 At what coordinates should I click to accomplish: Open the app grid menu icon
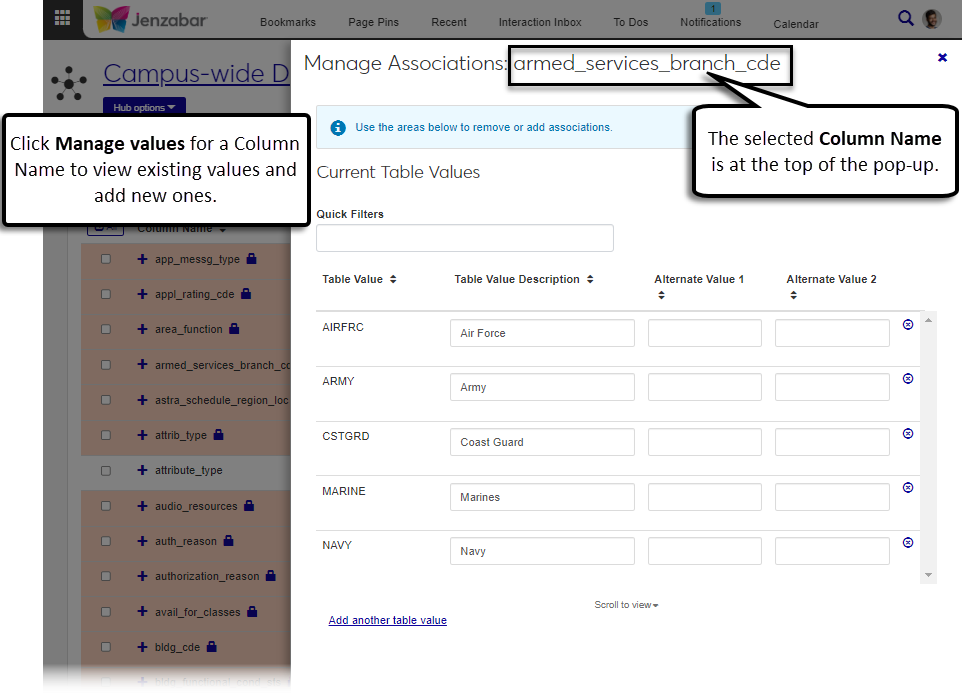click(62, 18)
